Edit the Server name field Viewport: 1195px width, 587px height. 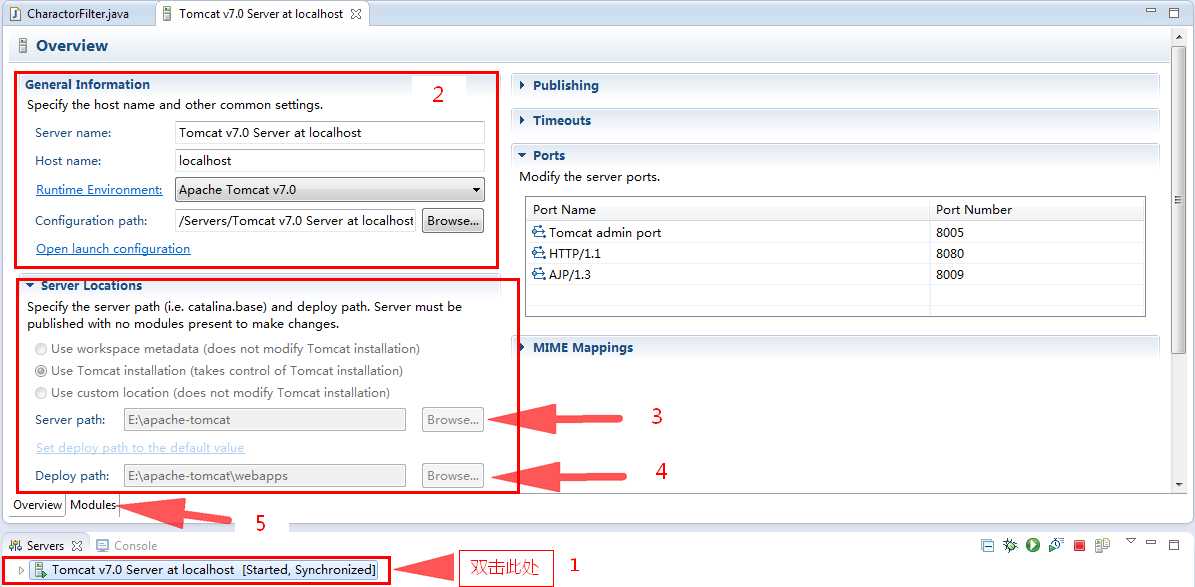330,133
